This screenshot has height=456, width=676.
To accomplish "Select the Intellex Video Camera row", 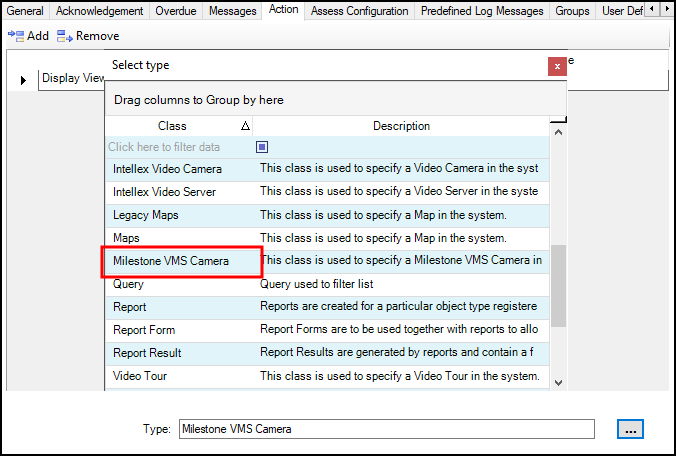I will 327,169.
